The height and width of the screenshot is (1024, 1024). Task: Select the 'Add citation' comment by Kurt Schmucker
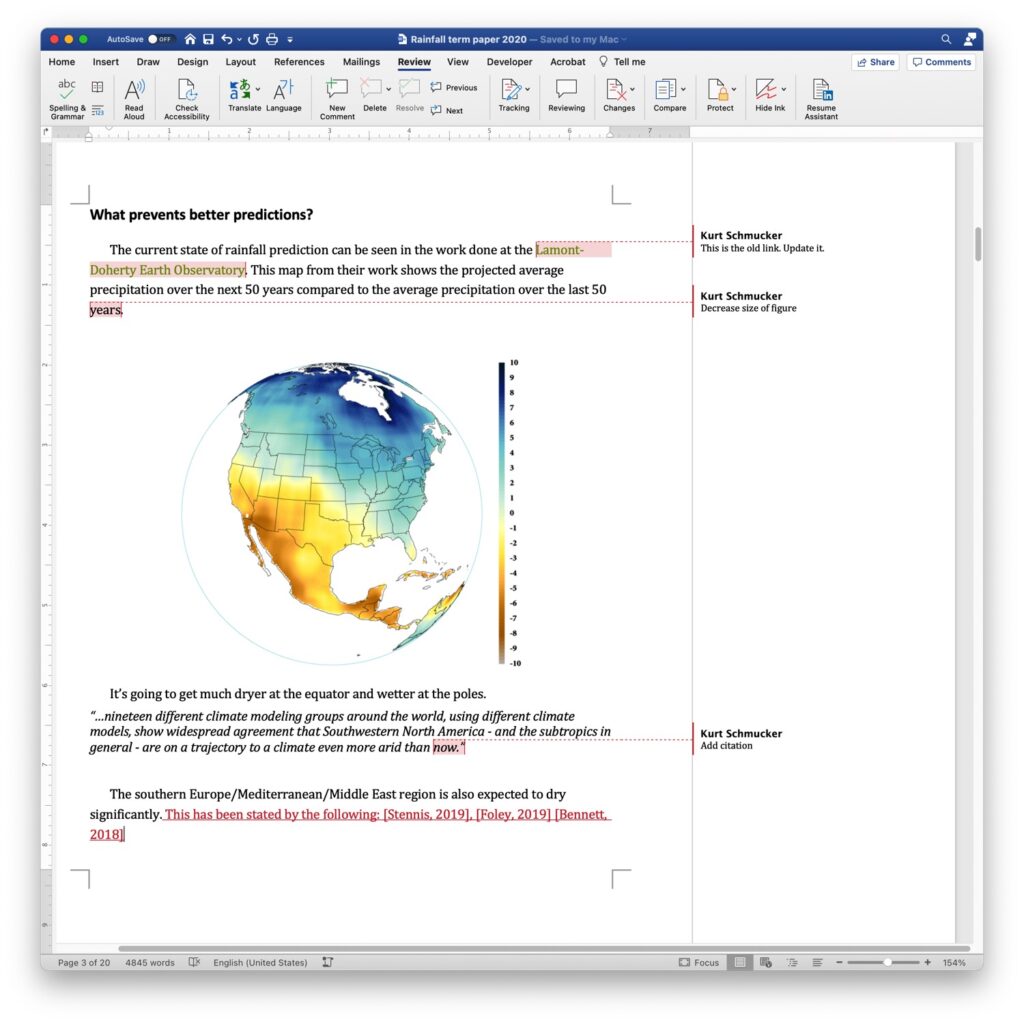pos(741,739)
